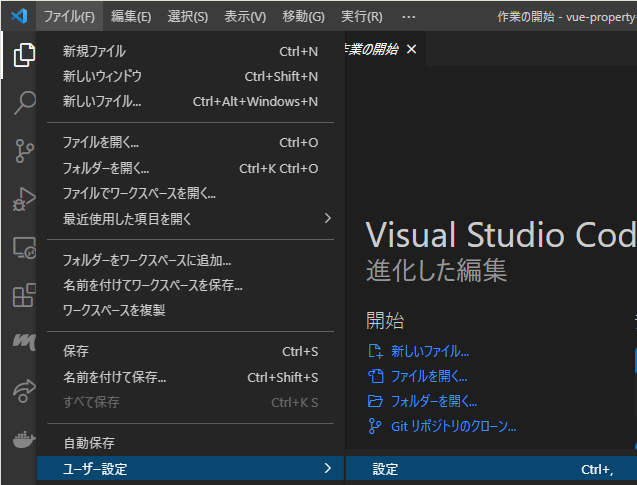Open the stylized m extension icon
Image resolution: width=637 pixels, height=485 pixels.
24,342
